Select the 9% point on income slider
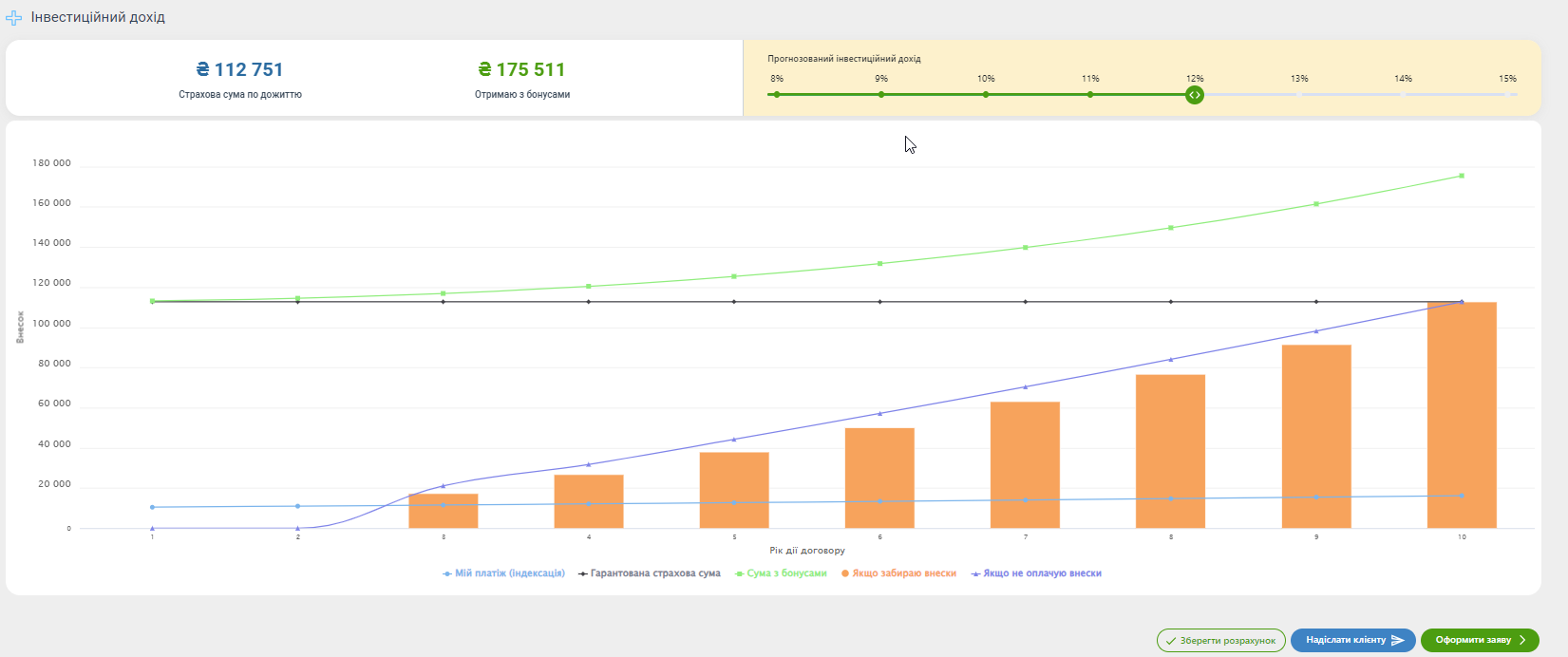The image size is (1568, 657). coord(881,95)
